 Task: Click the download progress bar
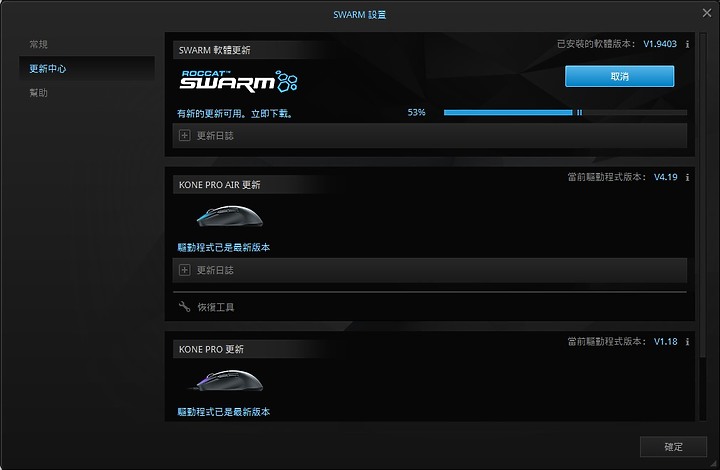[565, 112]
